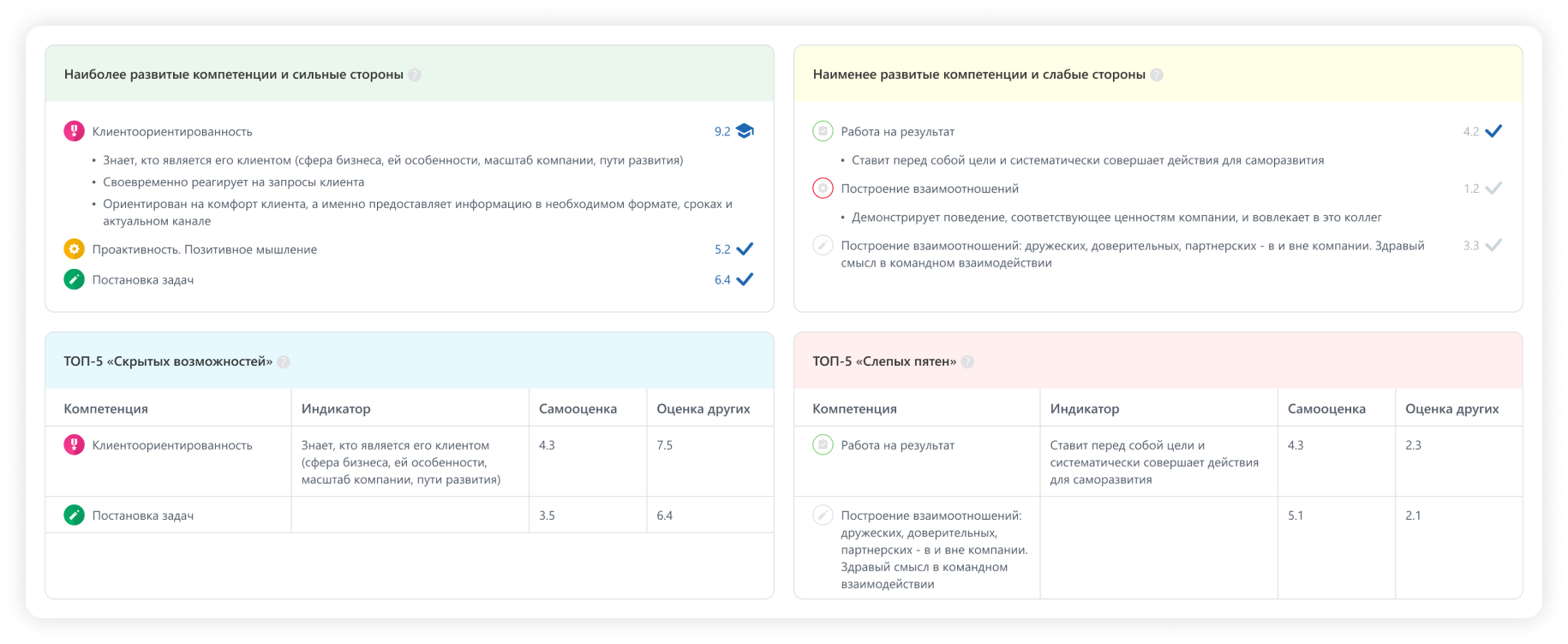
Task: Click score value 9.2
Action: [722, 132]
